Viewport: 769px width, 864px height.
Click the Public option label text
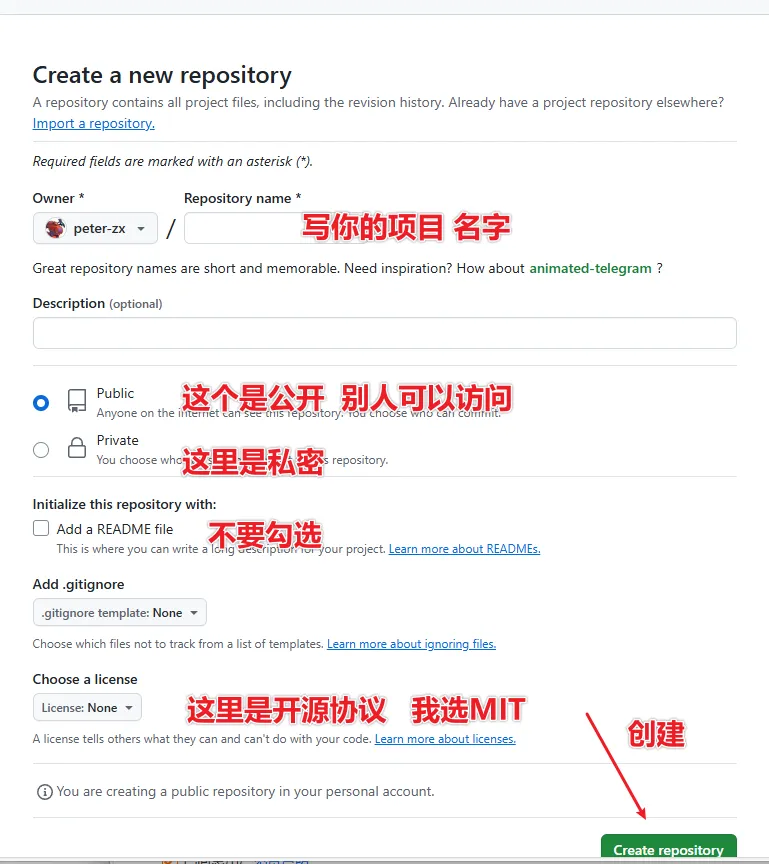pyautogui.click(x=115, y=393)
